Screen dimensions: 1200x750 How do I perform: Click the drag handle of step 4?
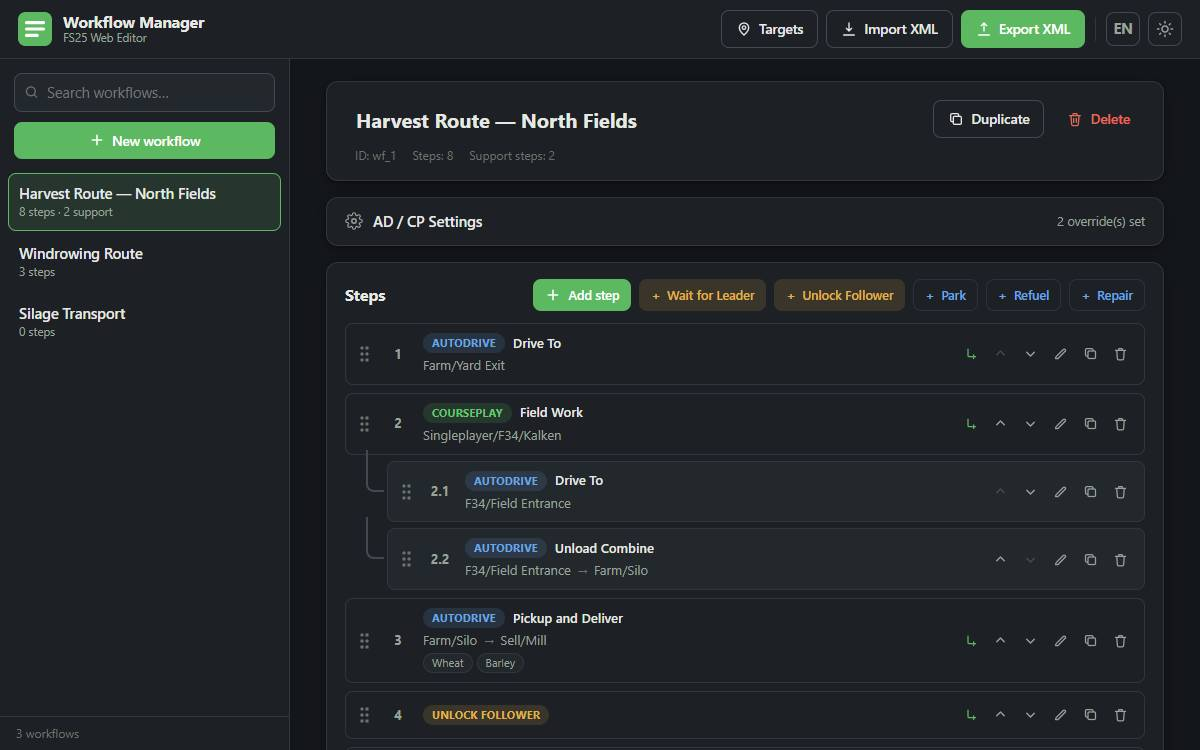(x=364, y=715)
